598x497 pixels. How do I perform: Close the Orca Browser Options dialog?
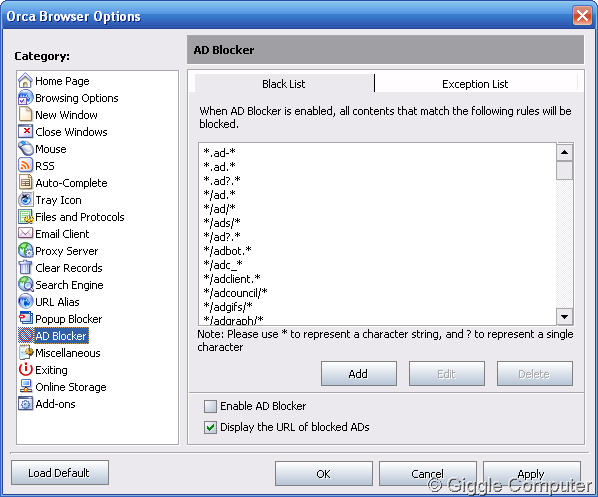pyautogui.click(x=582, y=16)
